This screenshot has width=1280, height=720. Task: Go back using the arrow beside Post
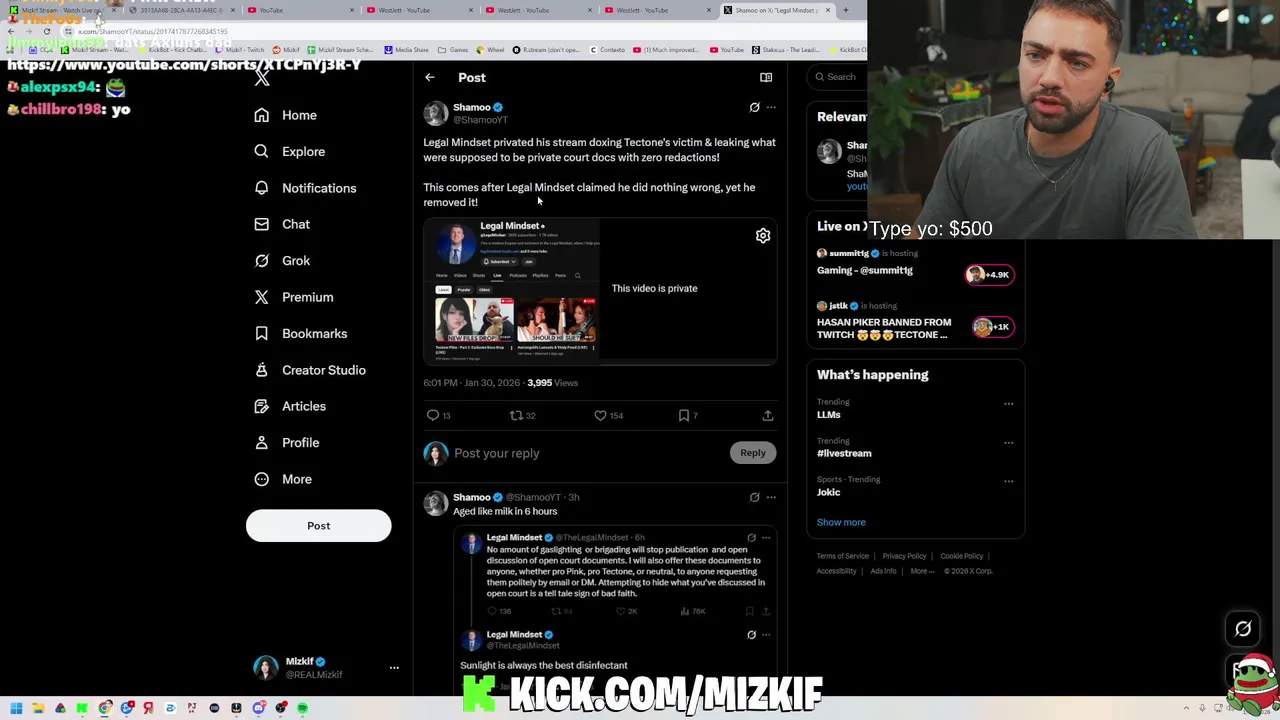tap(430, 77)
